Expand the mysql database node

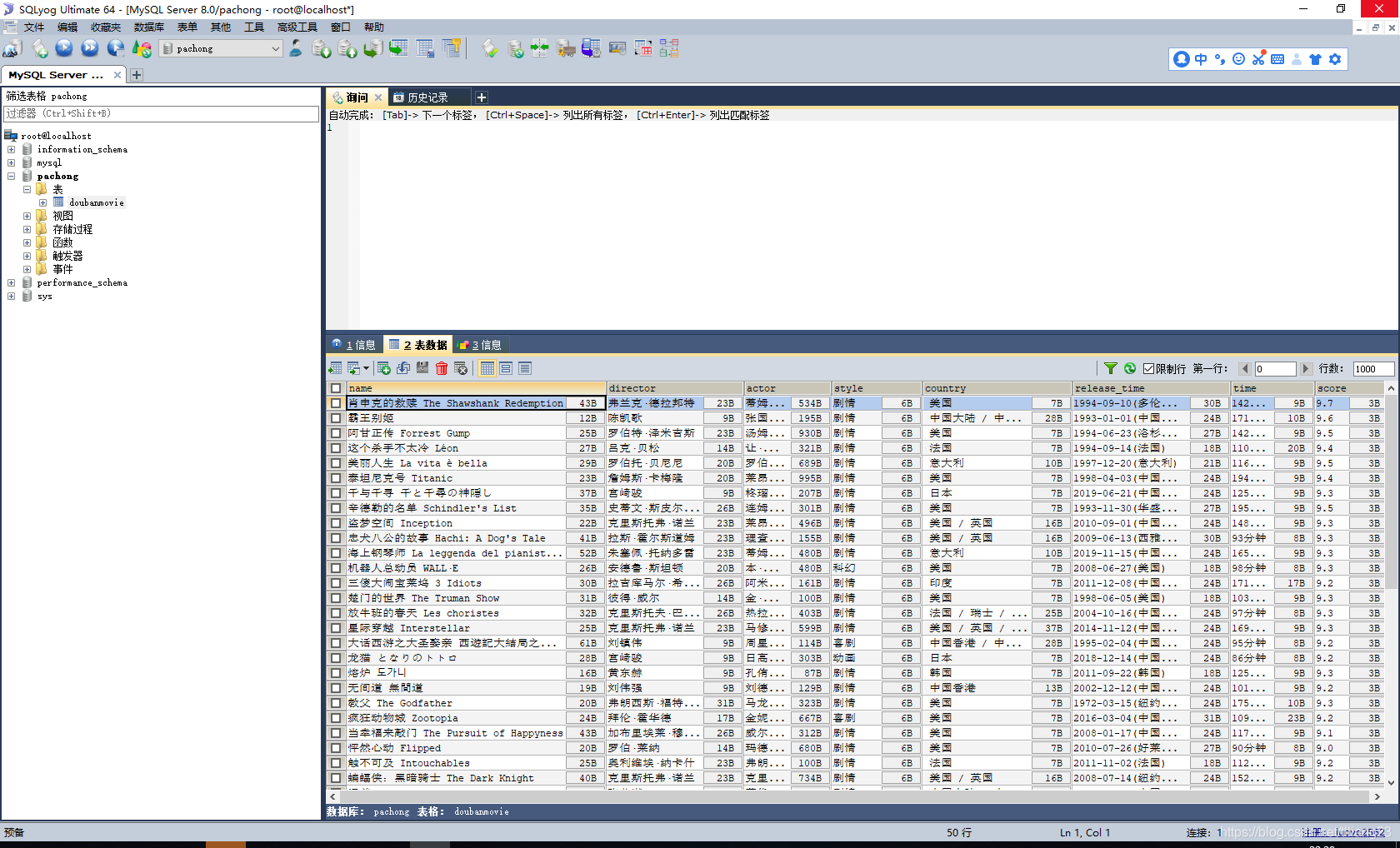click(12, 163)
